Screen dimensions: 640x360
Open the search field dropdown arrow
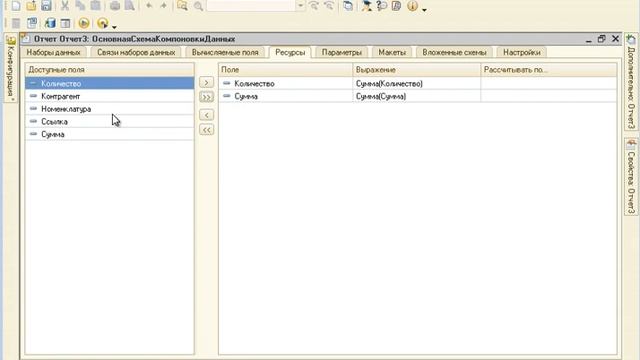coord(300,6)
